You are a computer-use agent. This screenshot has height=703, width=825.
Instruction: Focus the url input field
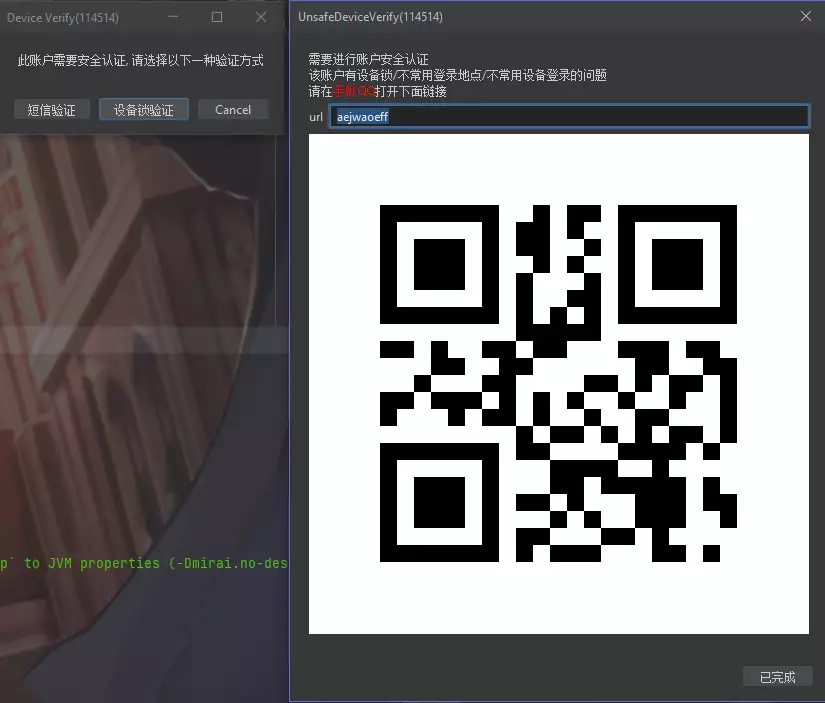tap(569, 116)
